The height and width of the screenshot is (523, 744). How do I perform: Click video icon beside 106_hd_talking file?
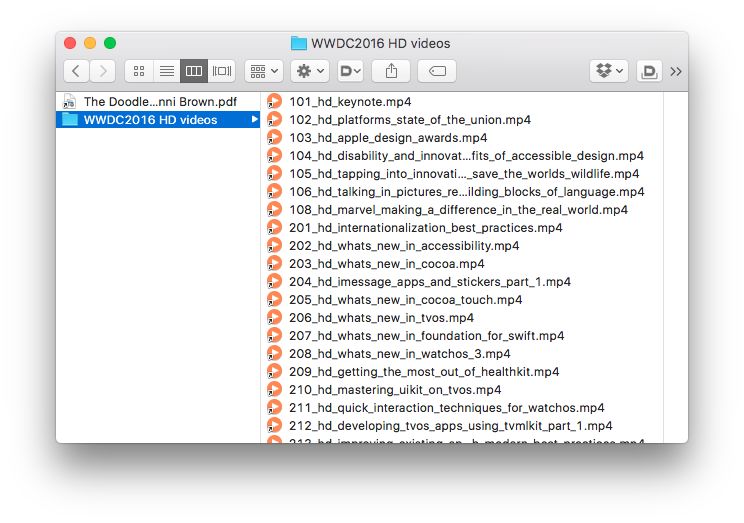click(x=274, y=192)
